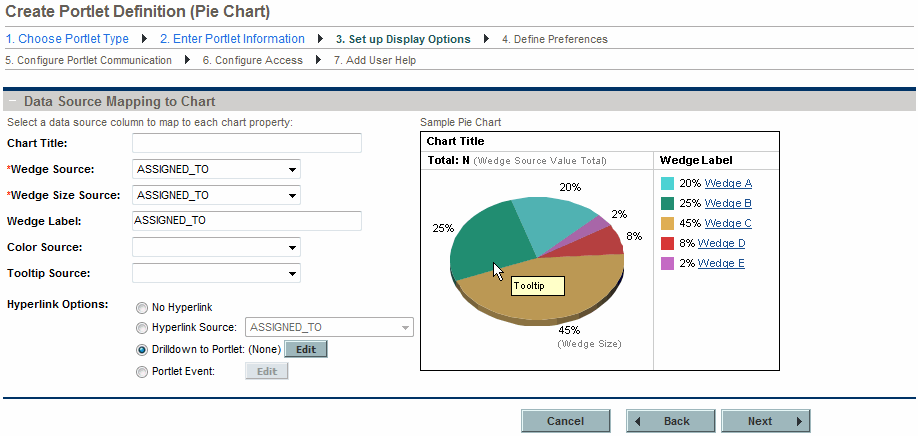Open the Wedge C legend link
This screenshot has width=918, height=436.
tap(728, 223)
